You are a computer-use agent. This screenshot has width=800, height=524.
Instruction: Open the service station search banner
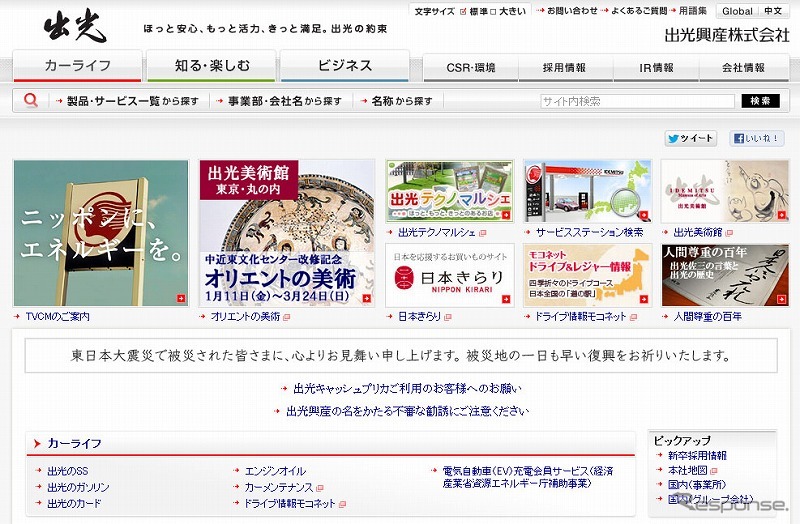pos(587,191)
